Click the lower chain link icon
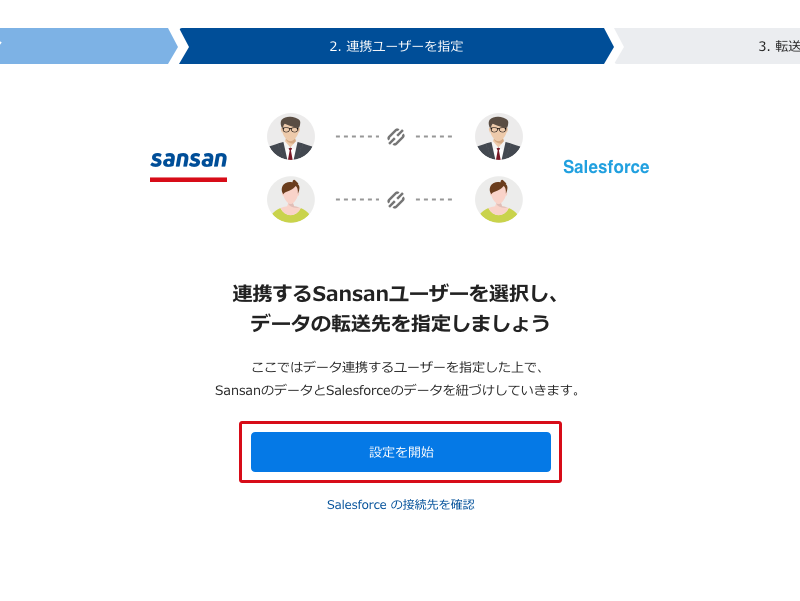800x601 pixels. coord(395,199)
